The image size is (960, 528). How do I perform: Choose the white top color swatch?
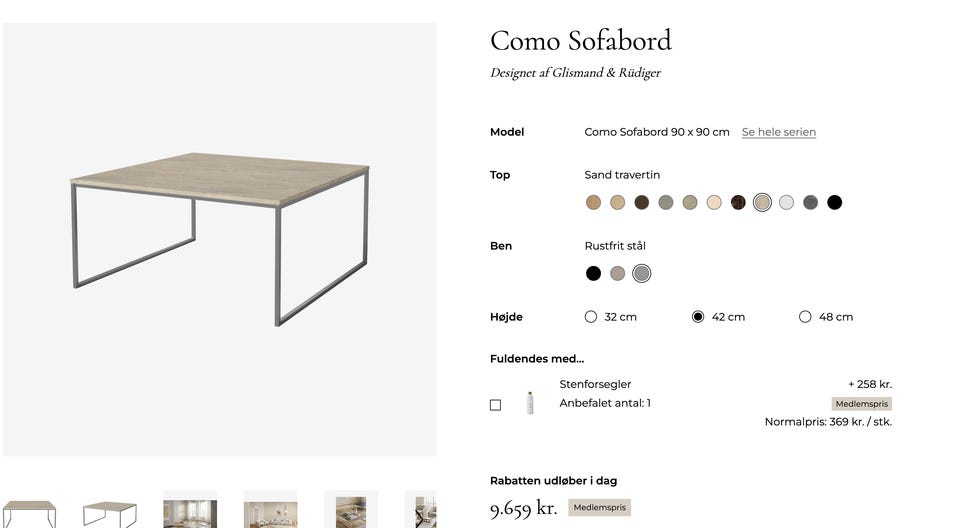pos(786,203)
